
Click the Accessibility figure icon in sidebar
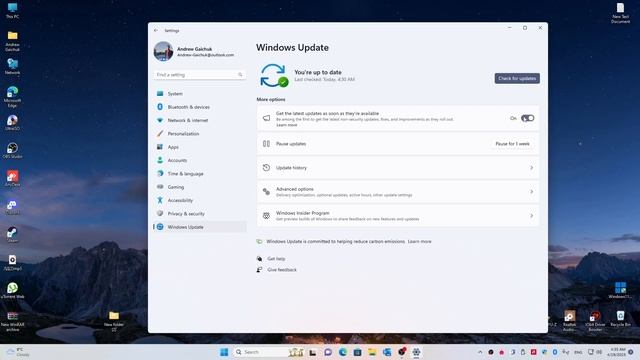point(160,200)
